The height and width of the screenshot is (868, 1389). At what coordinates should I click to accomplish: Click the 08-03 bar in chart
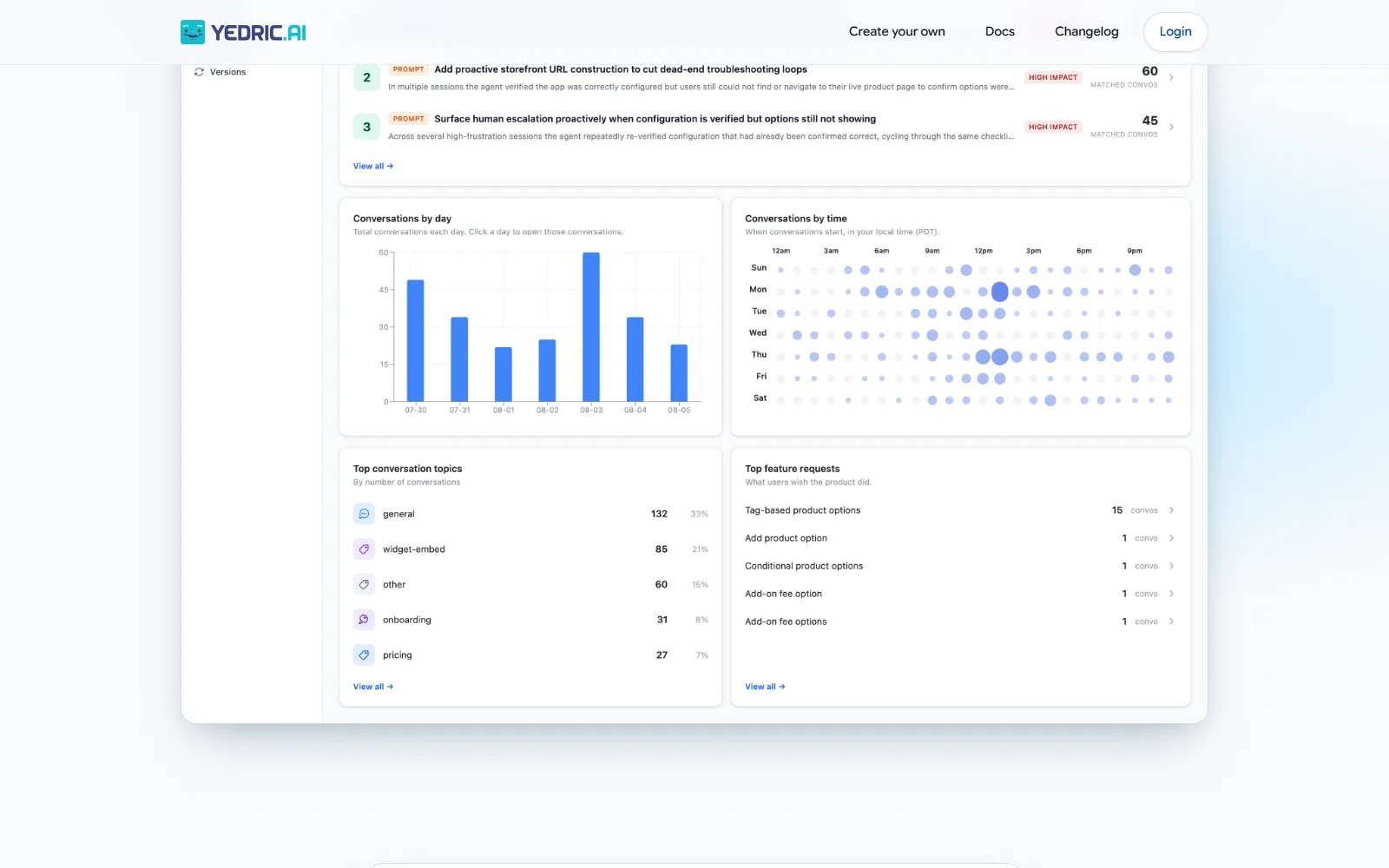coord(591,326)
